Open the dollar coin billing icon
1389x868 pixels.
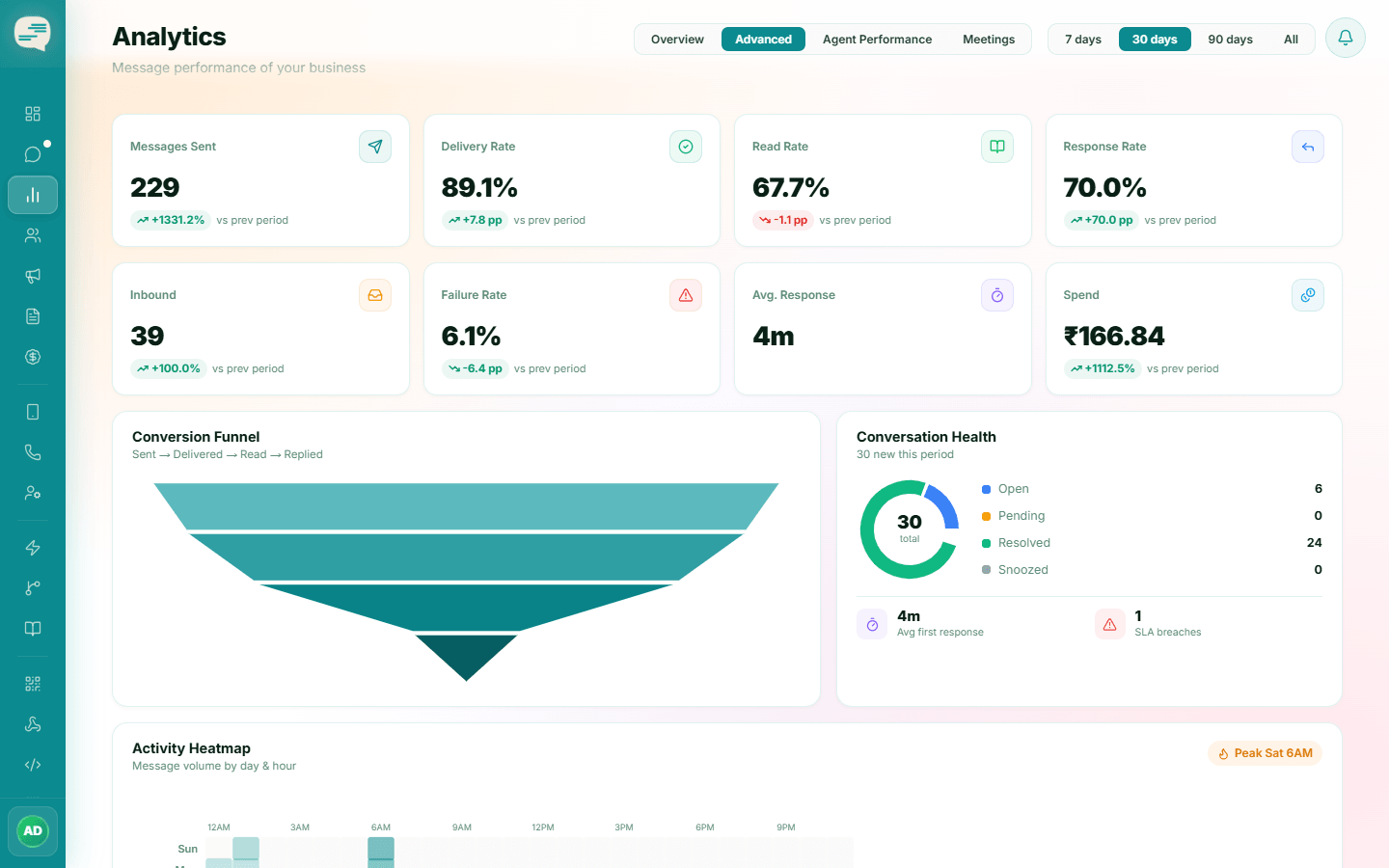(x=33, y=357)
